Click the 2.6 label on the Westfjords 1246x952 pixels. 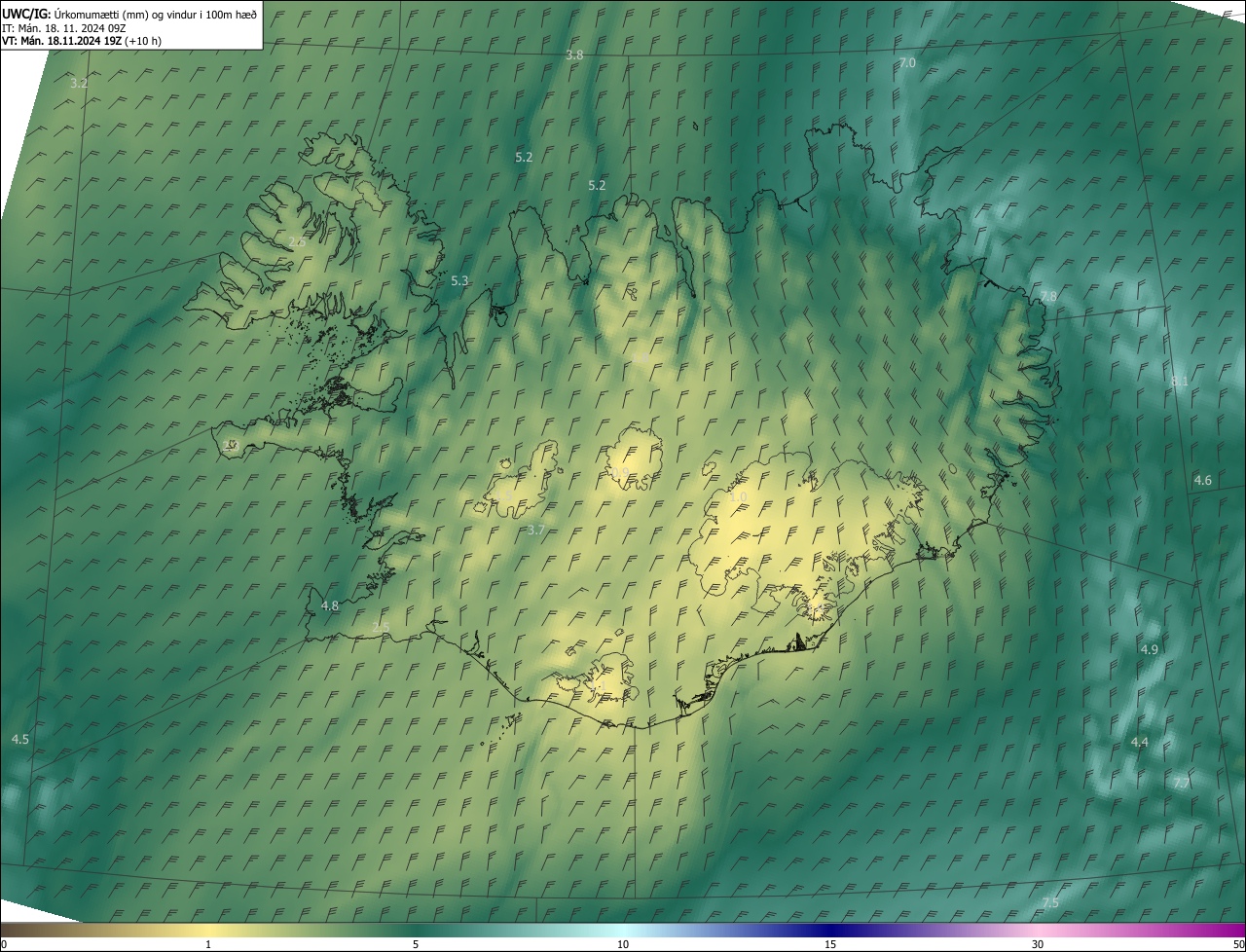[x=297, y=242]
